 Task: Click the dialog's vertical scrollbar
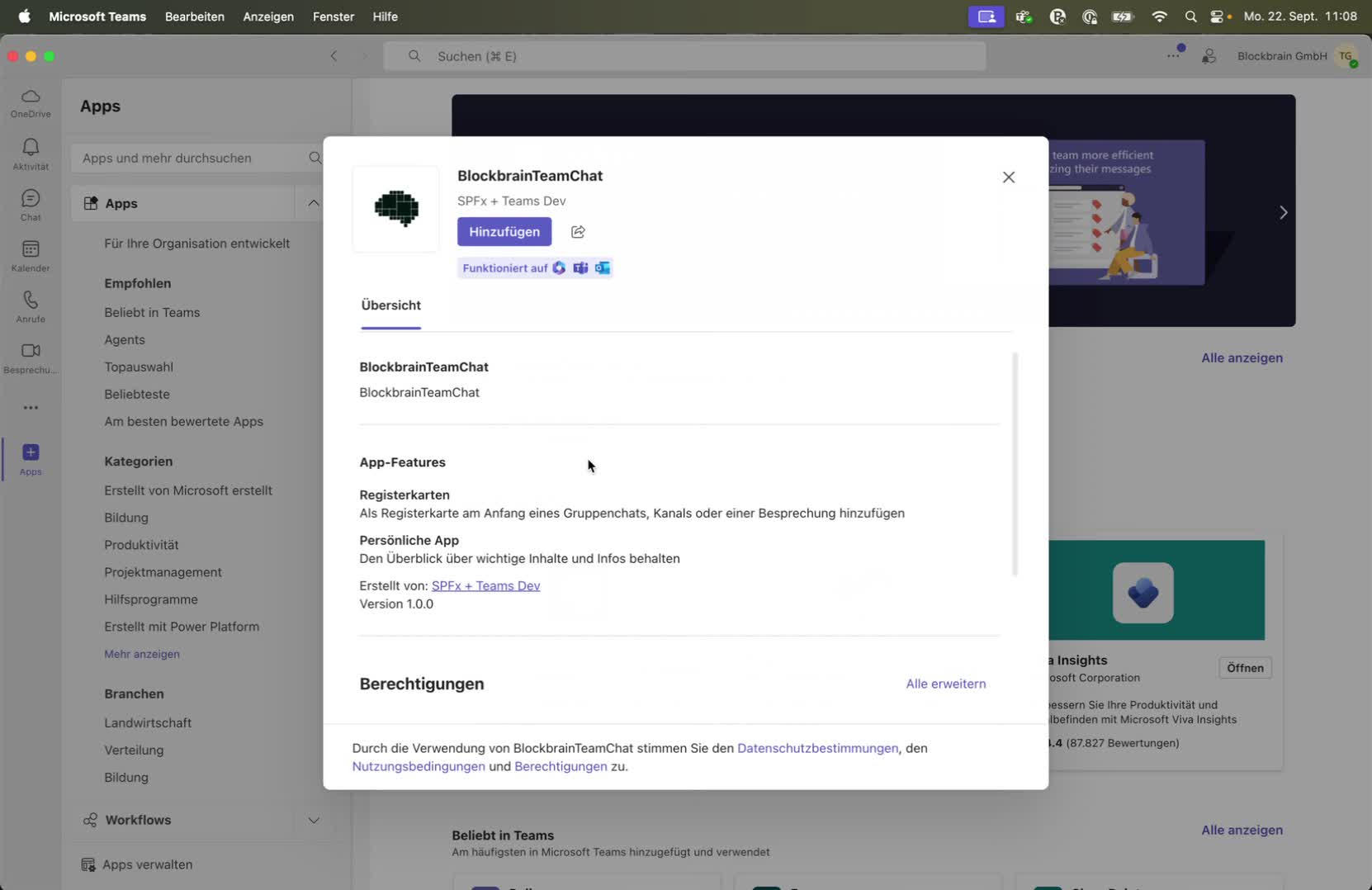point(1015,464)
